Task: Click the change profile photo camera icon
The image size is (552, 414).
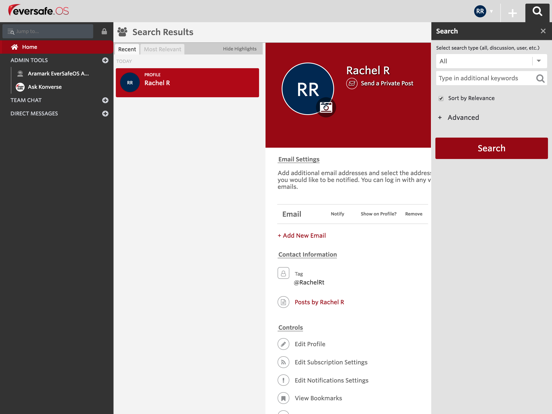Action: pyautogui.click(x=326, y=107)
